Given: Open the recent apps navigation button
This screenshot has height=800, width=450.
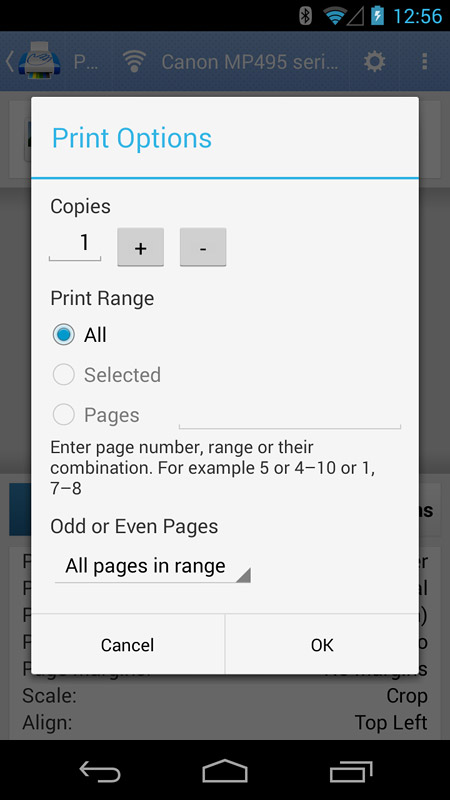Looking at the screenshot, I should (x=351, y=771).
